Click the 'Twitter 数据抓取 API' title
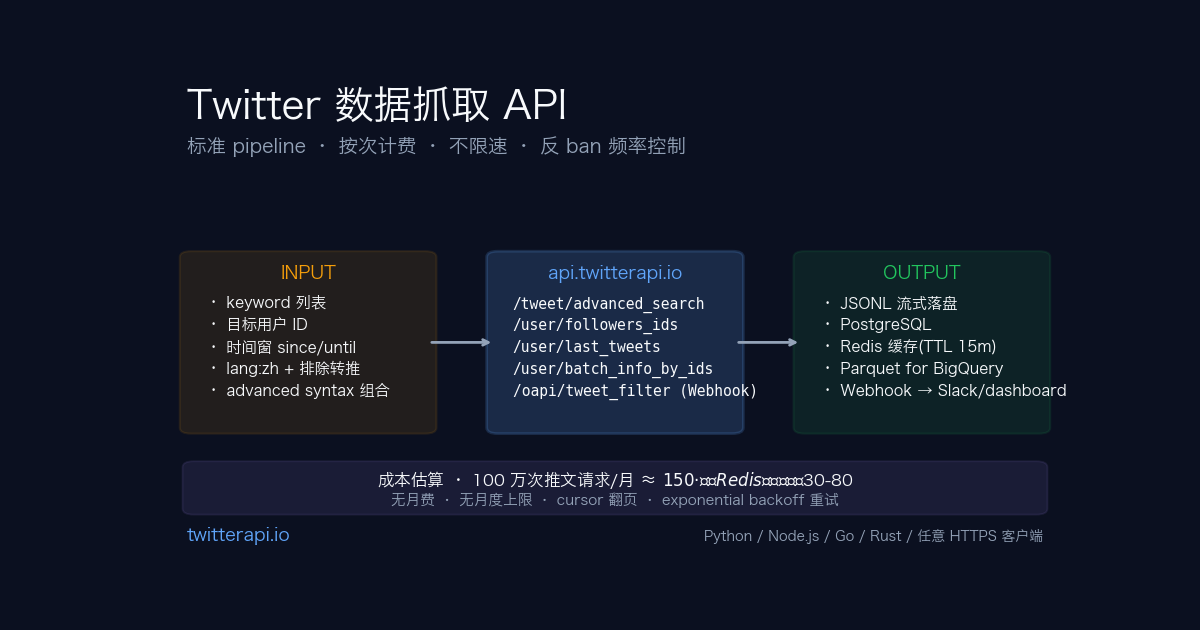 [377, 105]
